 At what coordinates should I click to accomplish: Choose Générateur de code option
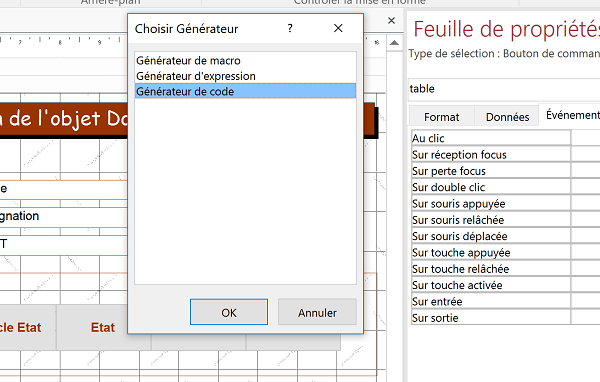(245, 91)
